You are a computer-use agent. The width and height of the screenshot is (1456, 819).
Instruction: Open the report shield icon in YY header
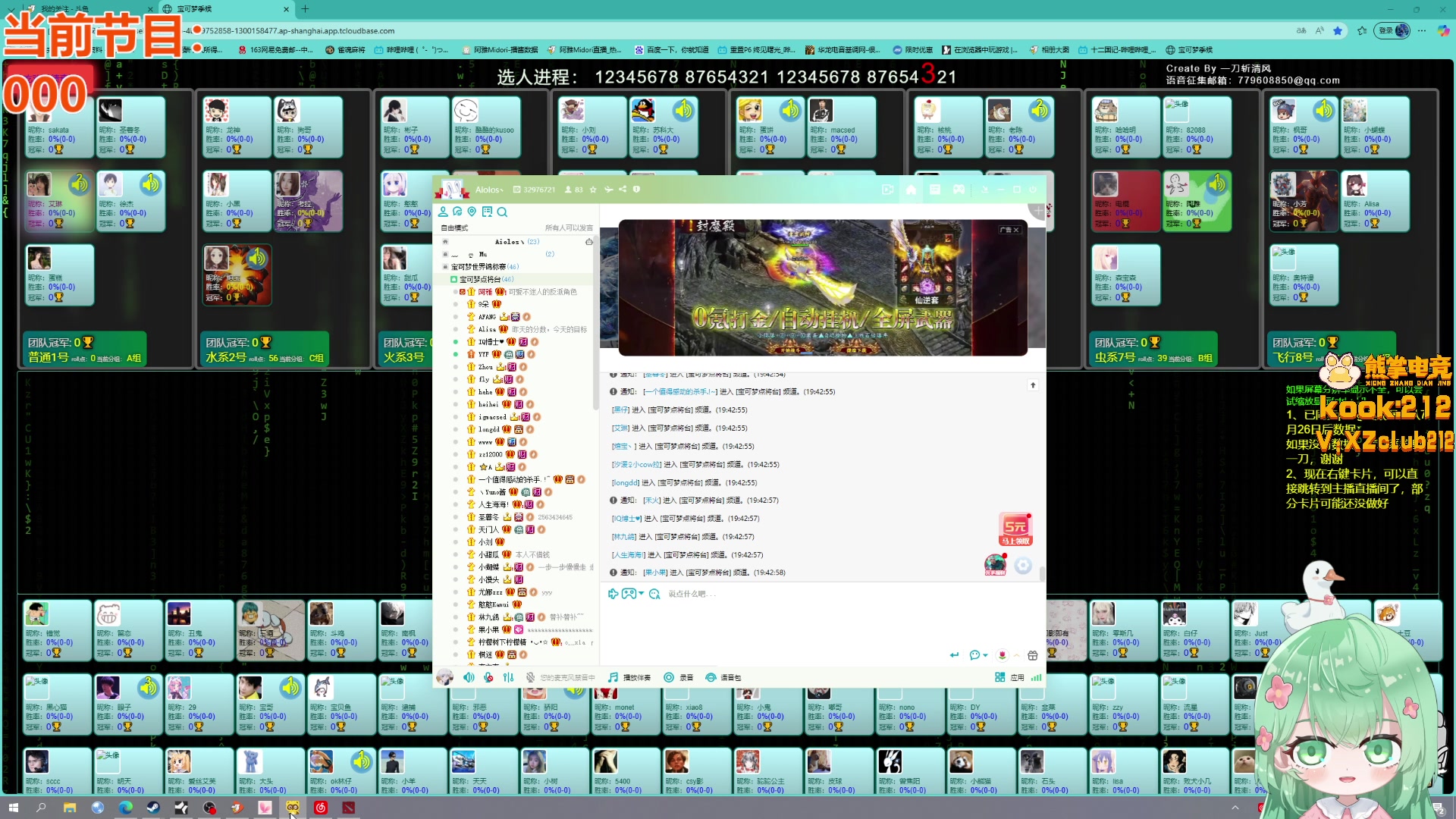click(x=636, y=190)
